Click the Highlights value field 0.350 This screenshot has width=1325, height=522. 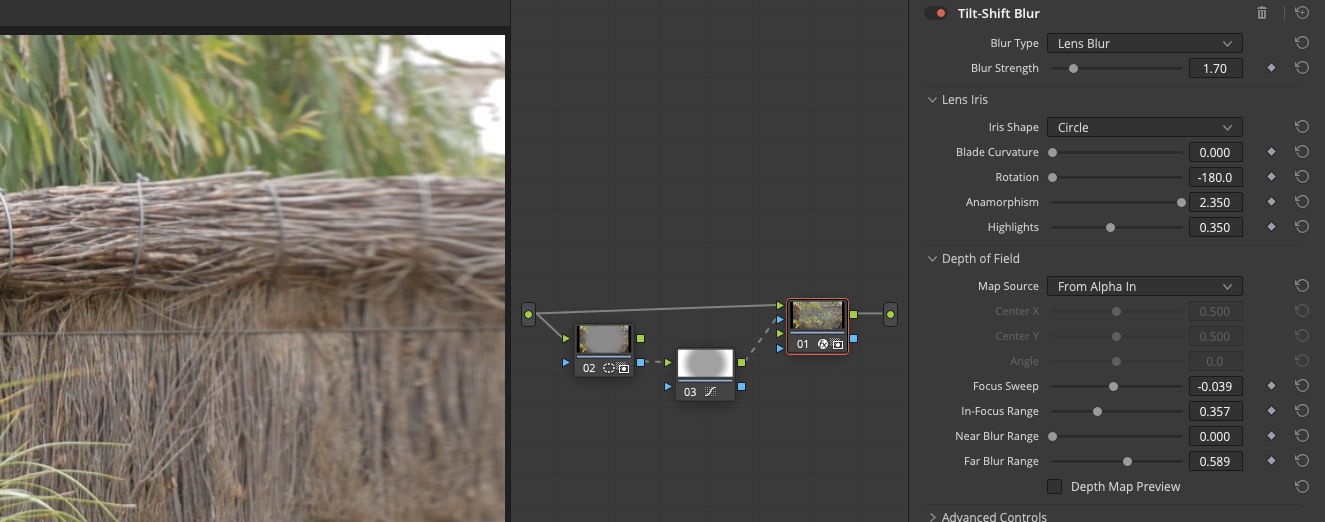pos(1215,227)
